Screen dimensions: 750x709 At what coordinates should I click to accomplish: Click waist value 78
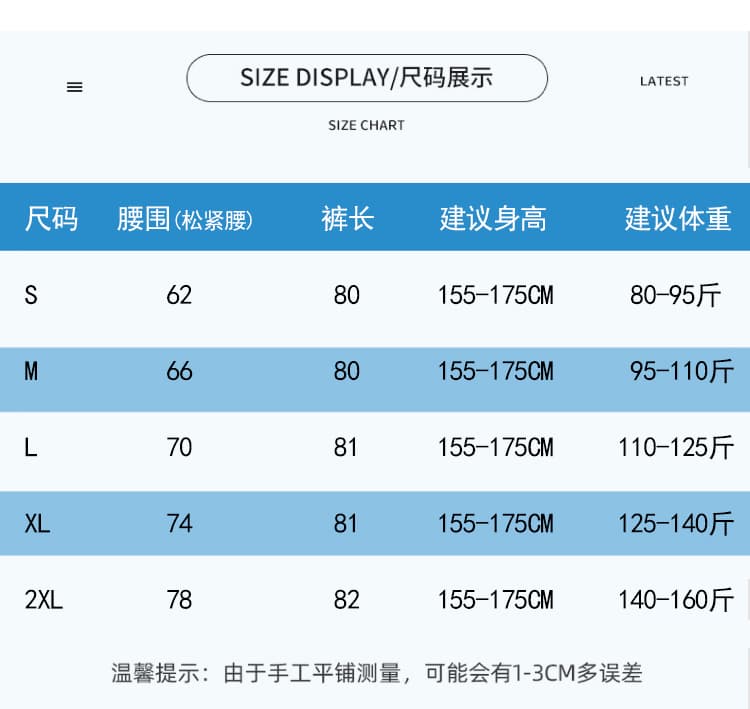click(179, 599)
